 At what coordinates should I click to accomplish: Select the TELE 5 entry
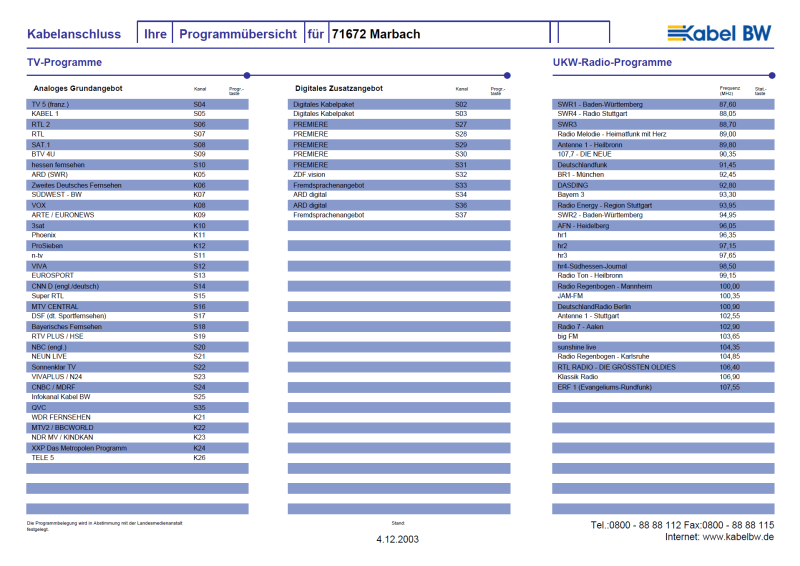[x=43, y=458]
